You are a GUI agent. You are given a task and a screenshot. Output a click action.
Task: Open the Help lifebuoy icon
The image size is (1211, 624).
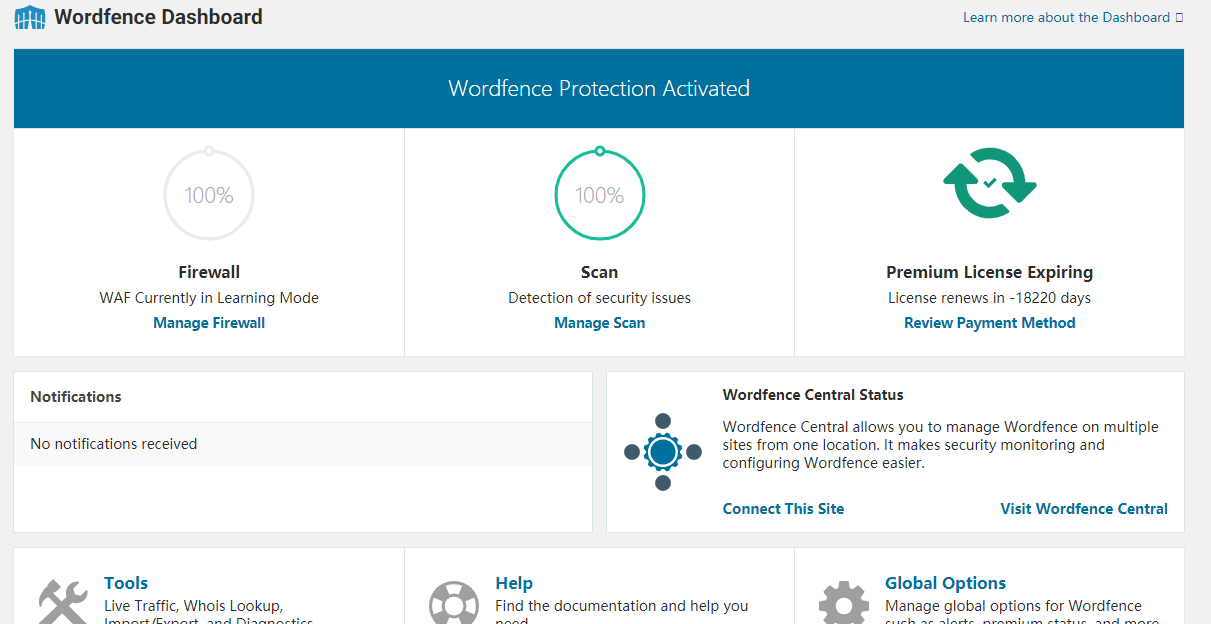pyautogui.click(x=454, y=603)
